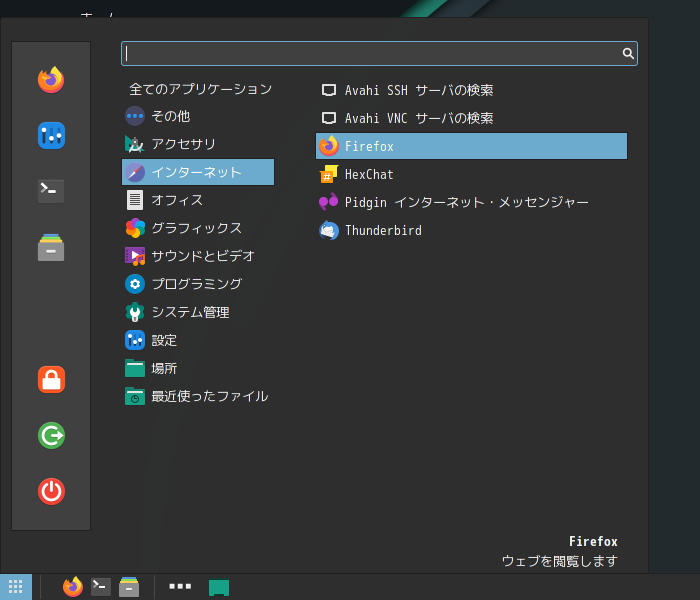Click the プログラミング gear icon
700x600 pixels.
pos(135,284)
